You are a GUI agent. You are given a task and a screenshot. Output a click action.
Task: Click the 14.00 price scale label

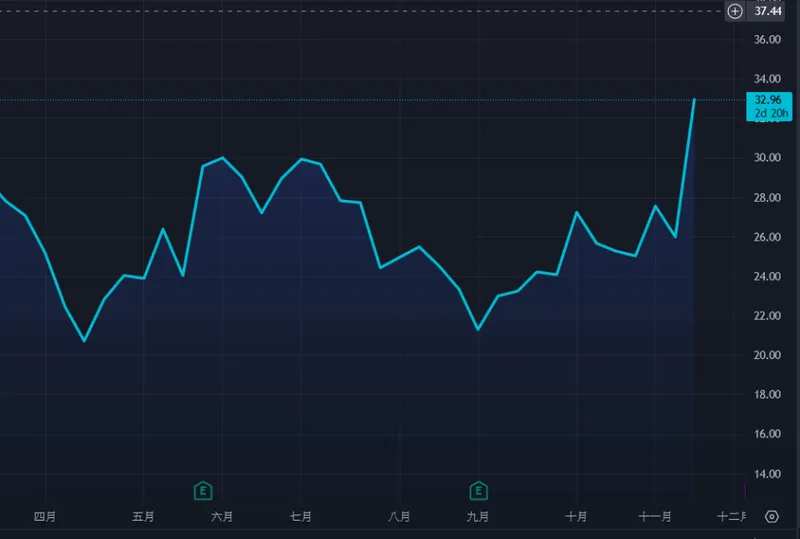(x=767, y=474)
